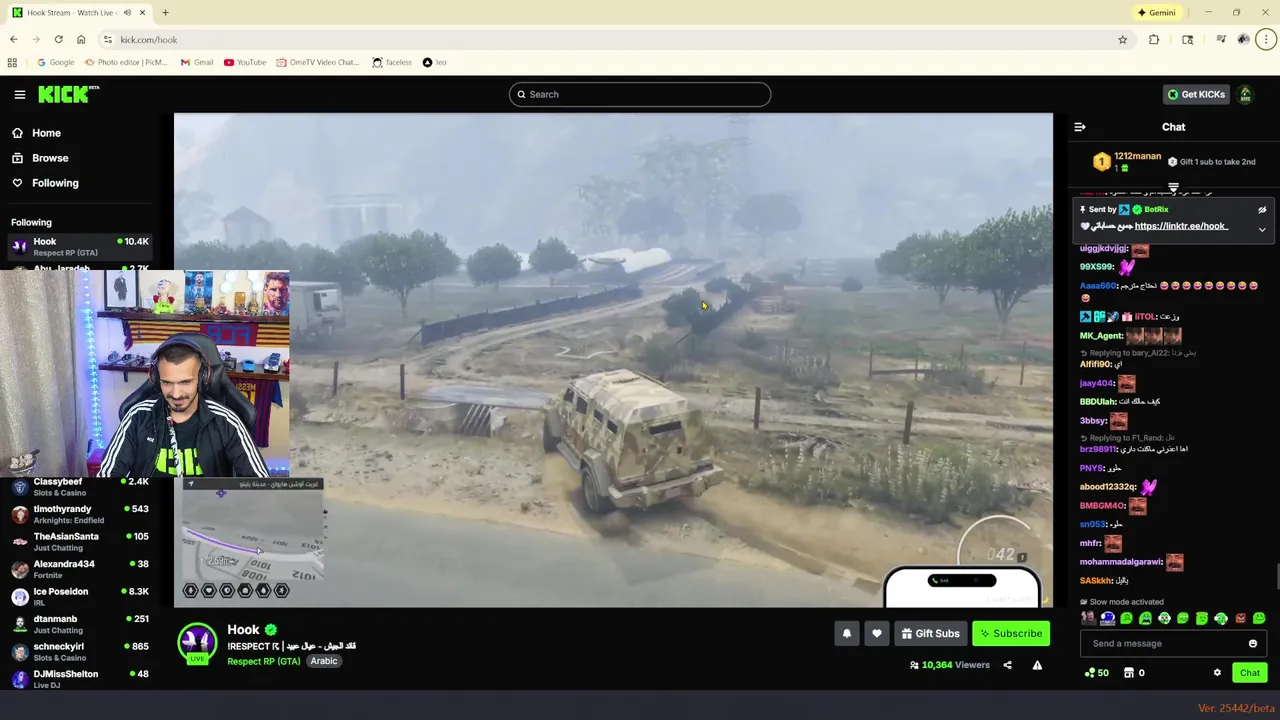
Task: Click the green Chat send button
Action: [1250, 673]
